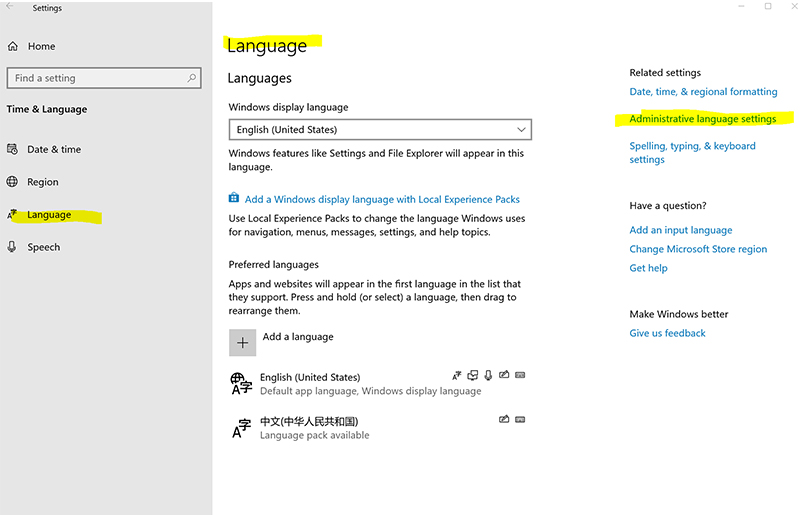Click the back arrow in Settings title bar
800x515 pixels.
click(x=10, y=6)
